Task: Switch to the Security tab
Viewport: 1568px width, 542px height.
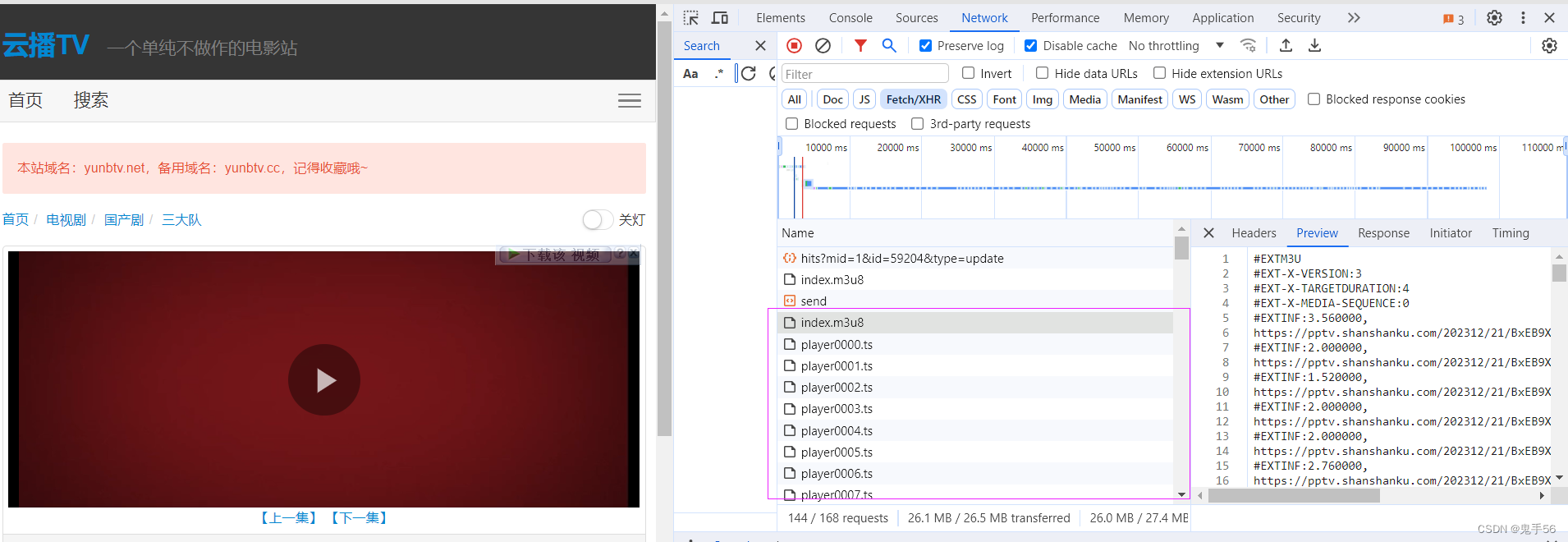Action: (x=1299, y=17)
